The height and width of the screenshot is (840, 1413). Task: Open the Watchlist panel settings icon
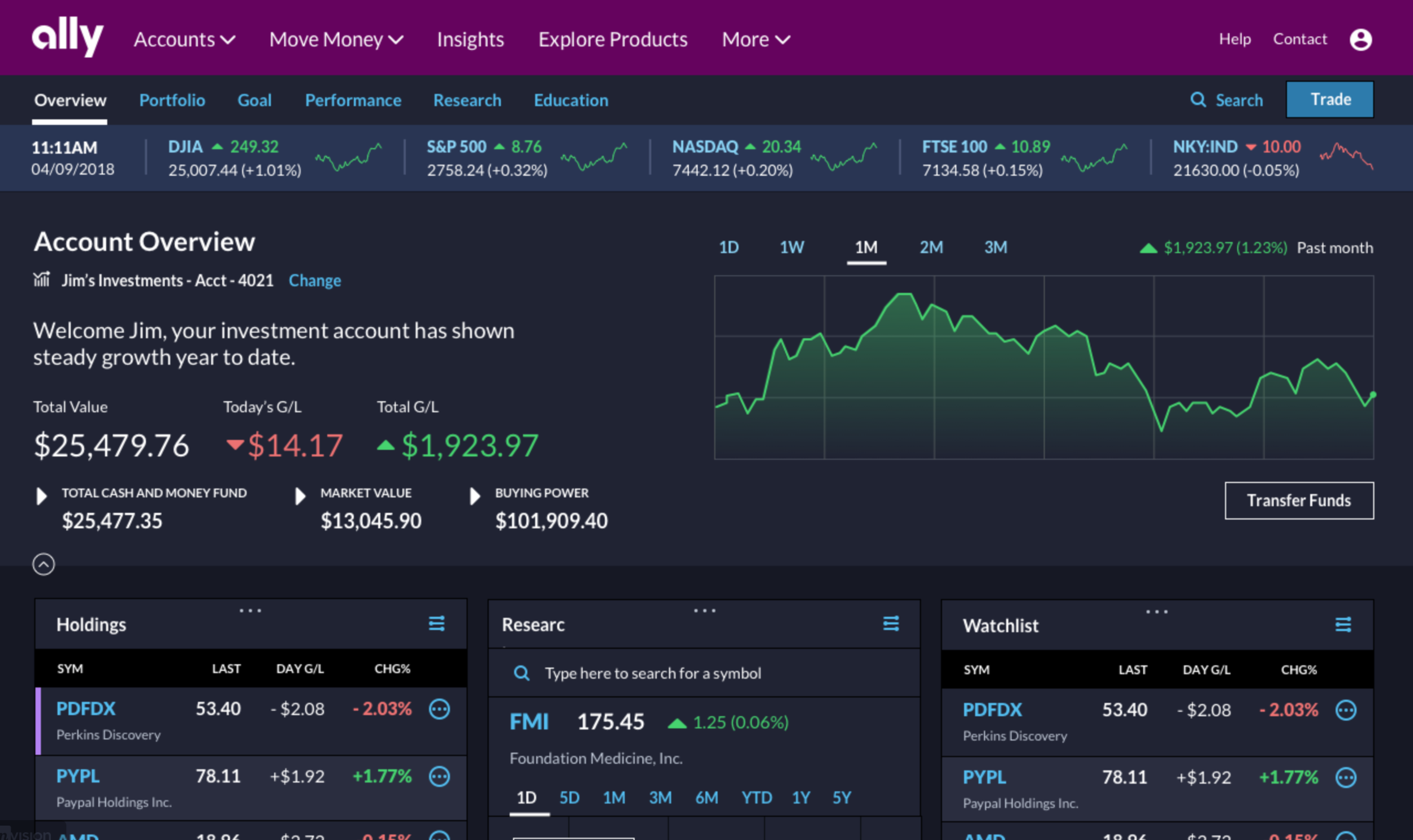tap(1343, 625)
